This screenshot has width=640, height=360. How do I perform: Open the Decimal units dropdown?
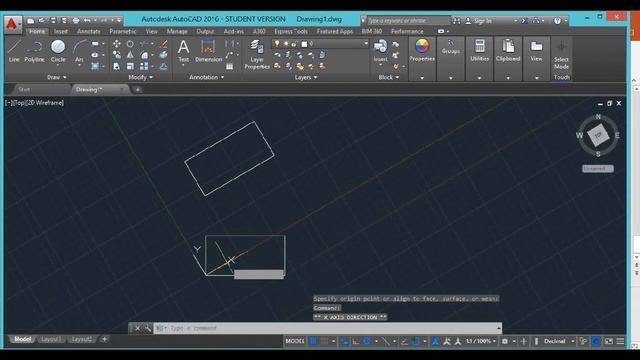pyautogui.click(x=558, y=341)
